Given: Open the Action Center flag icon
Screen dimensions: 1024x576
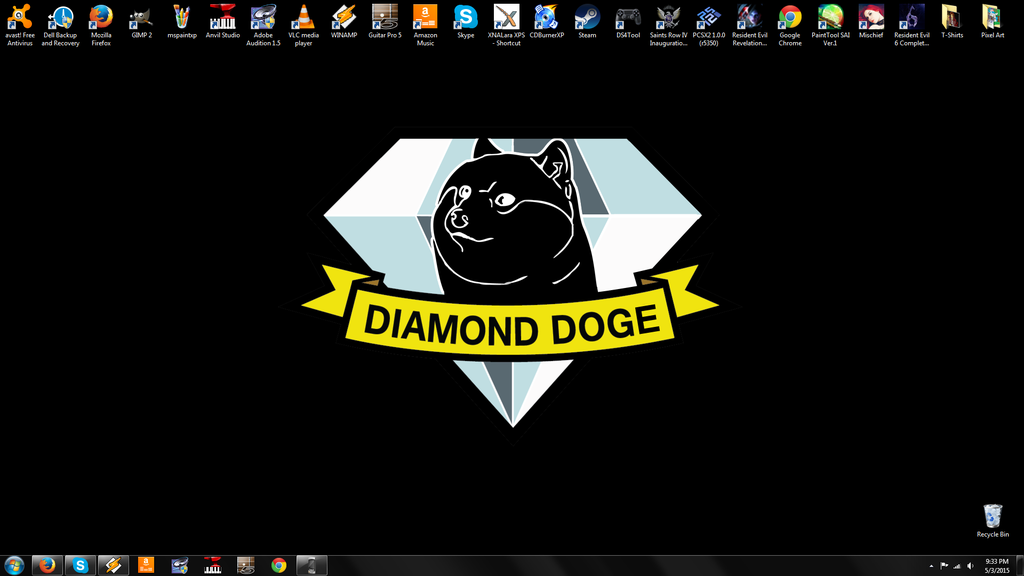Looking at the screenshot, I should click(944, 566).
